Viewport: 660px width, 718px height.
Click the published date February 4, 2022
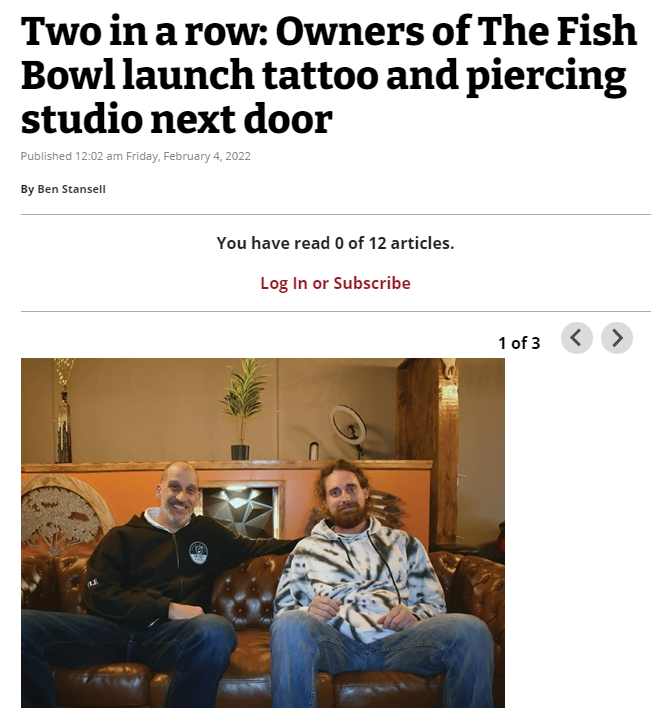click(207, 156)
